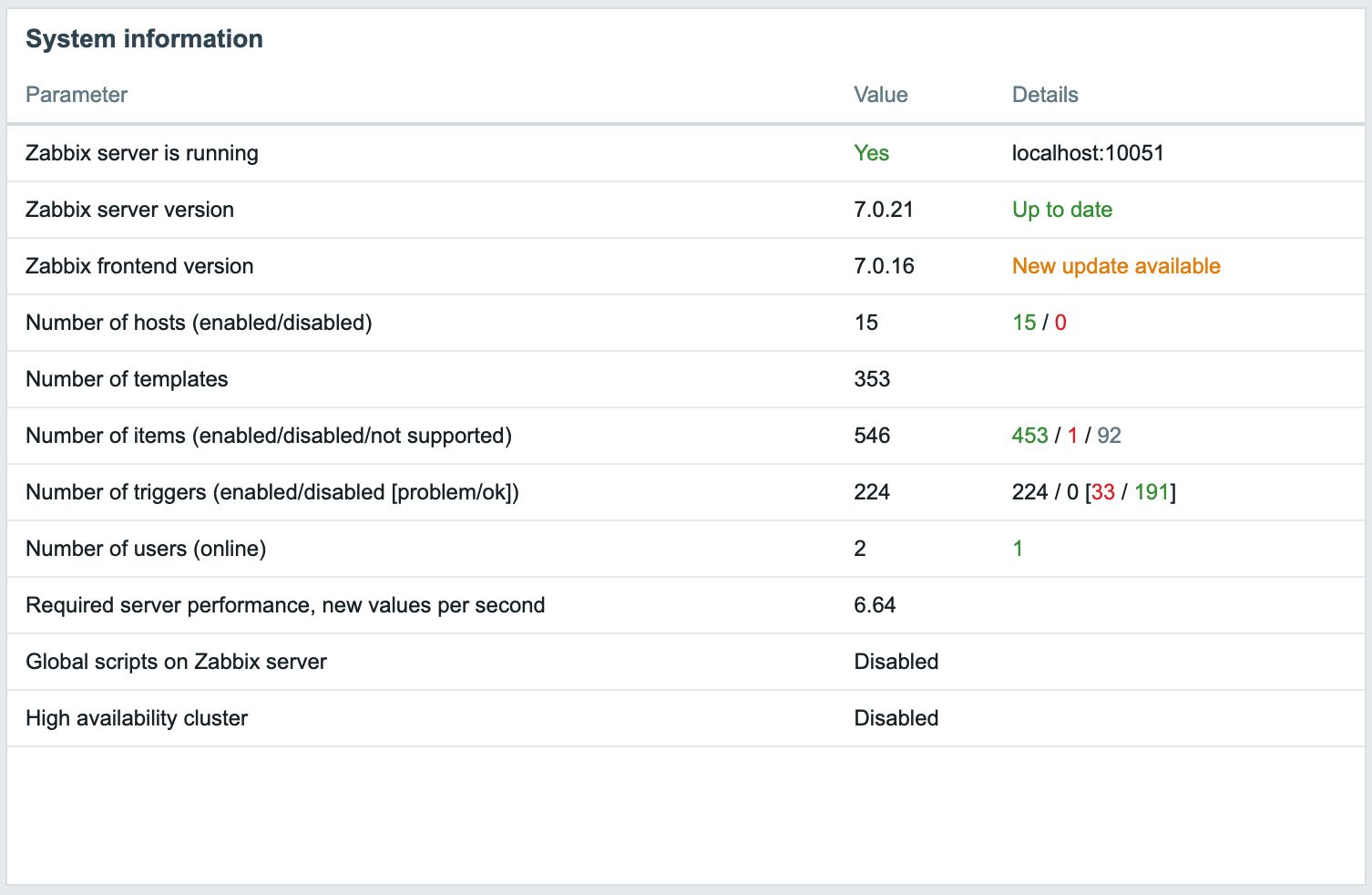Click the Value column header
Screen dimensions: 1372x895
(880, 95)
